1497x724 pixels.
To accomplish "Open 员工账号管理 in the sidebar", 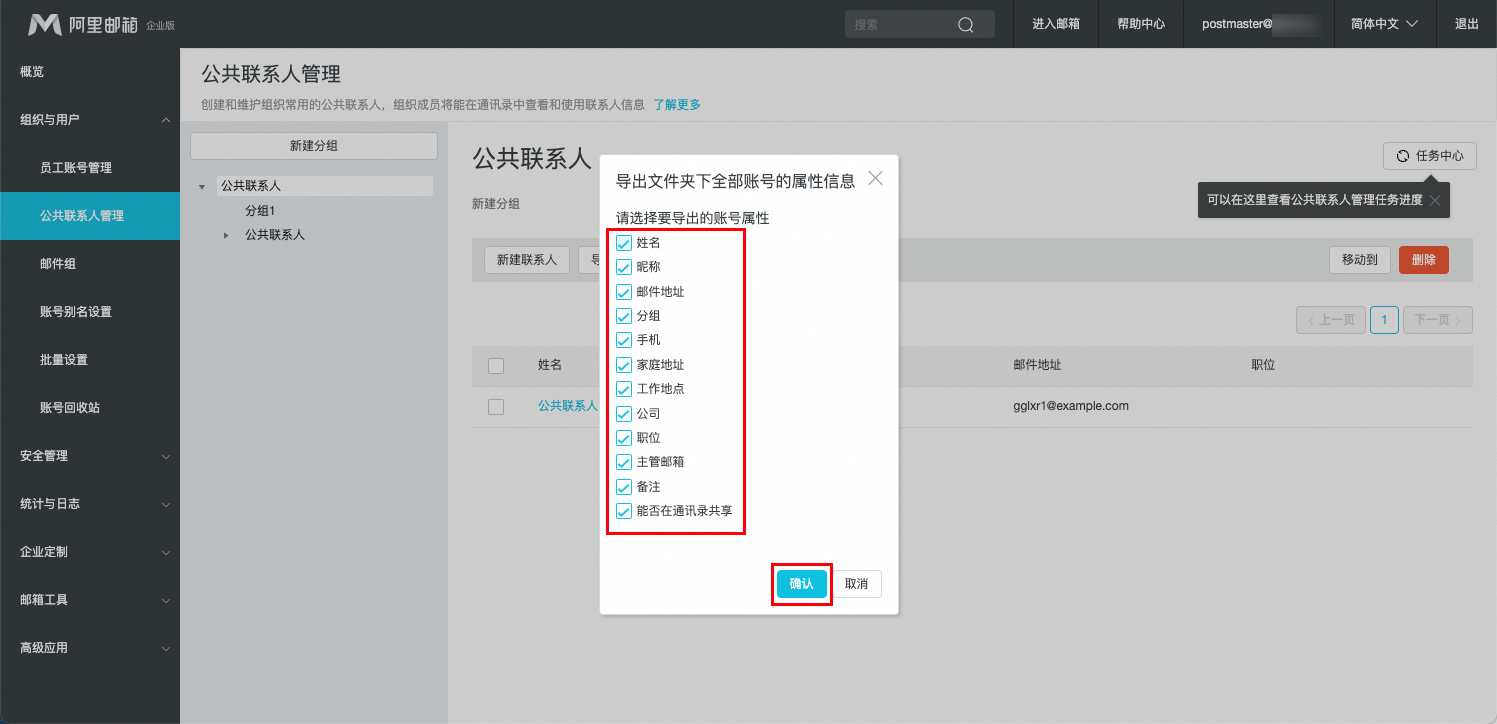I will [x=76, y=168].
